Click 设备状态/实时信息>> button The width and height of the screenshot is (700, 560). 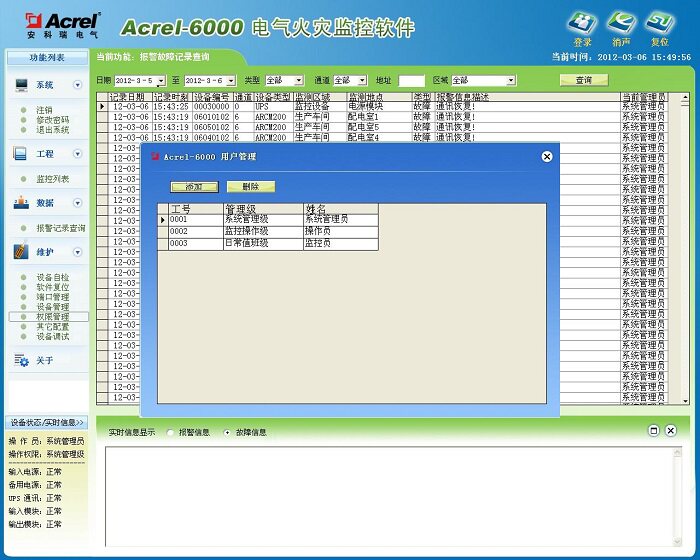(47, 422)
